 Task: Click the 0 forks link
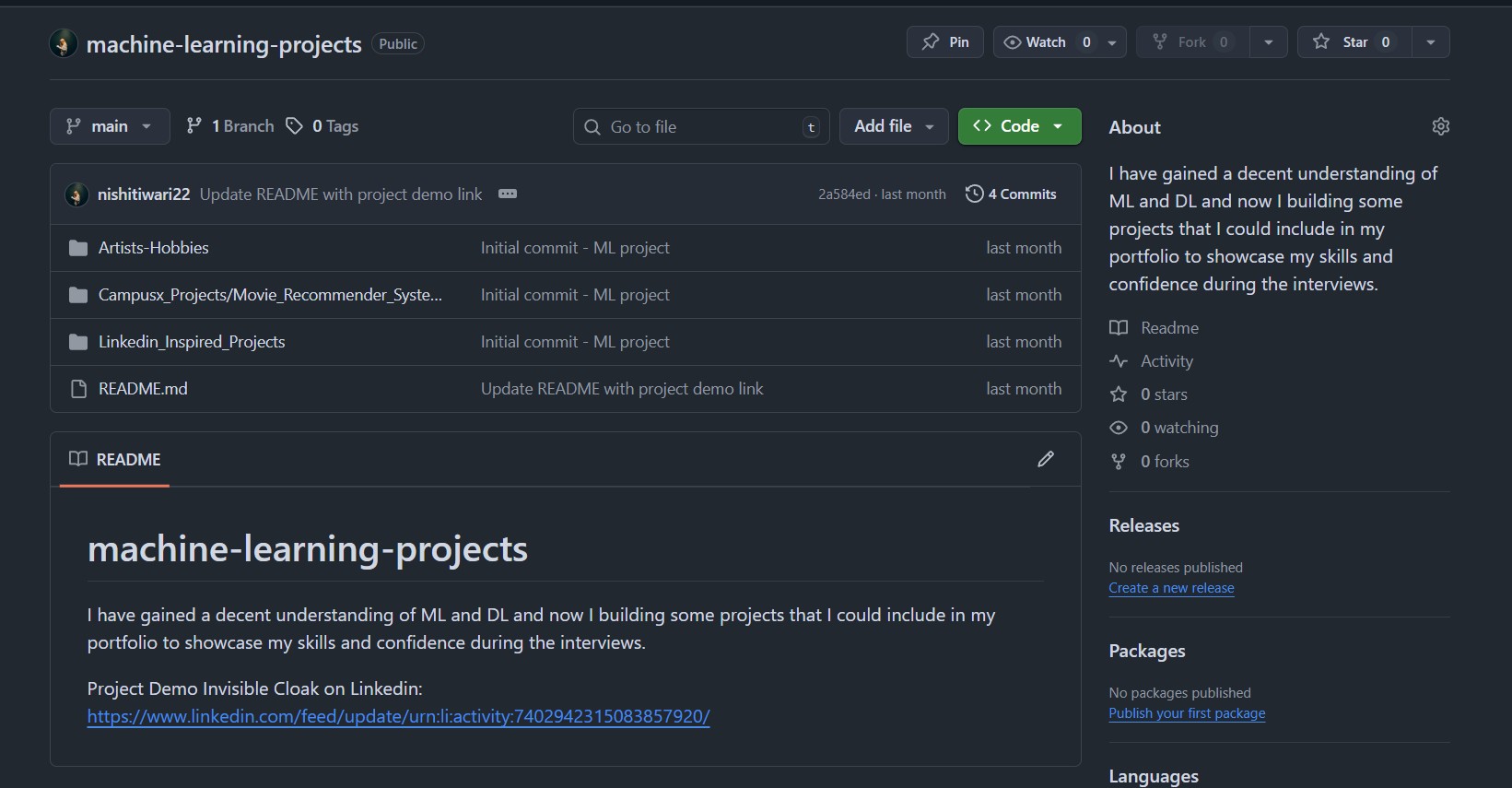coord(1165,462)
